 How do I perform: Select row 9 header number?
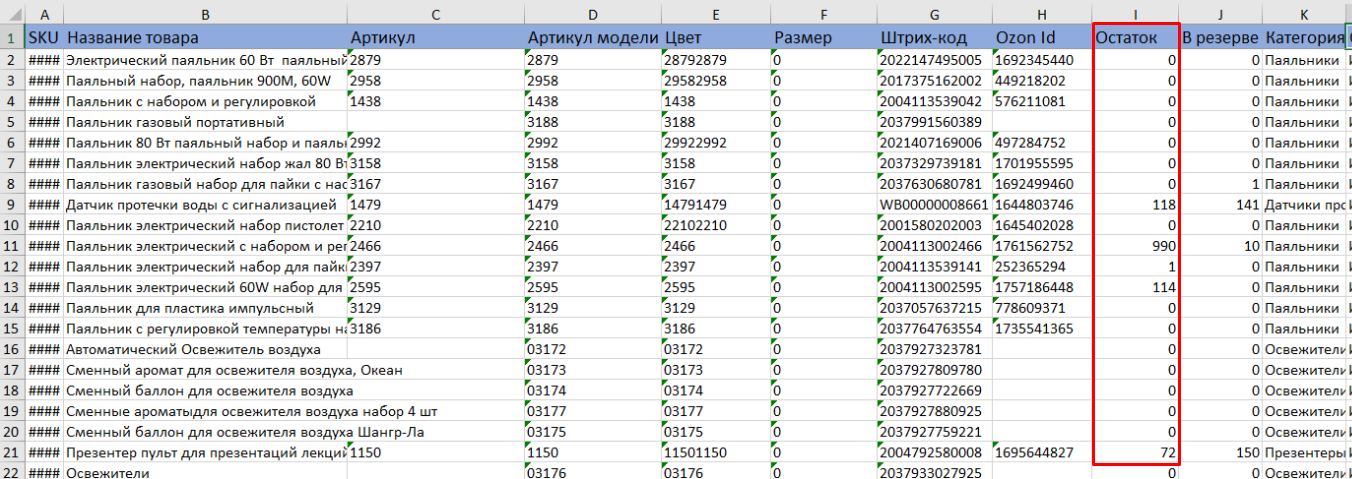(12, 205)
